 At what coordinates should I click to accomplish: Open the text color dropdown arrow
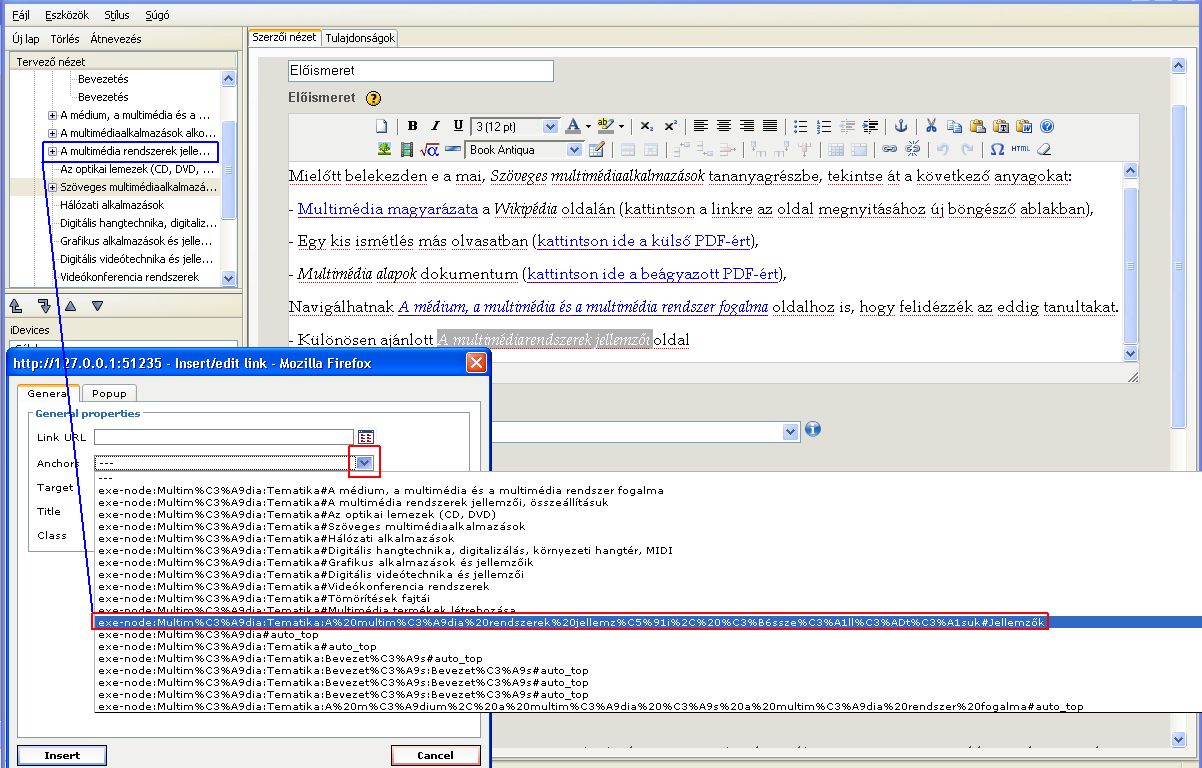point(588,127)
